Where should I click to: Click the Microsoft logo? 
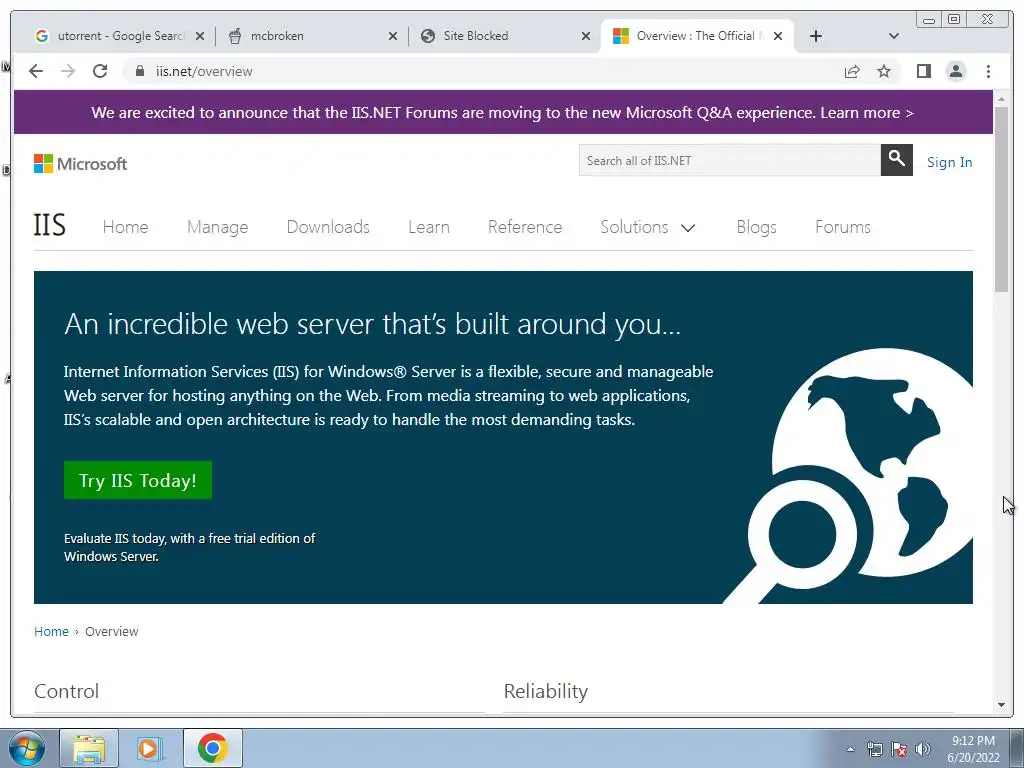point(80,163)
